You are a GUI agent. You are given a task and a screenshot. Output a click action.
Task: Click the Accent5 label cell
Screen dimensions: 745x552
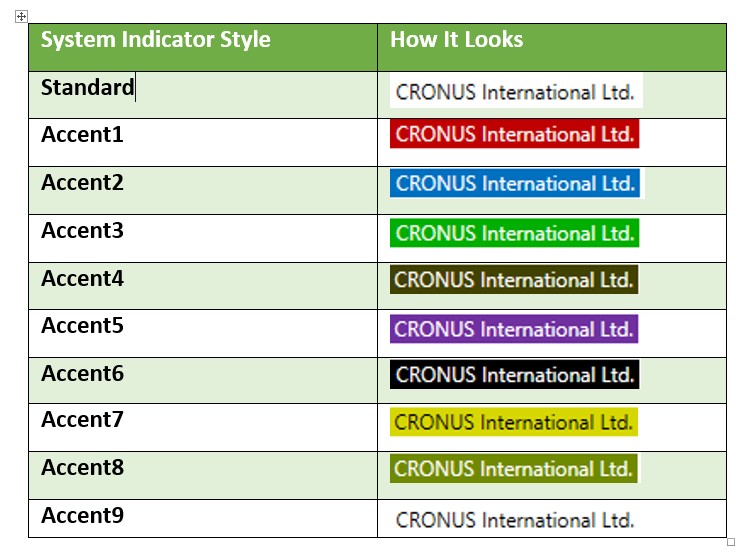tap(203, 333)
